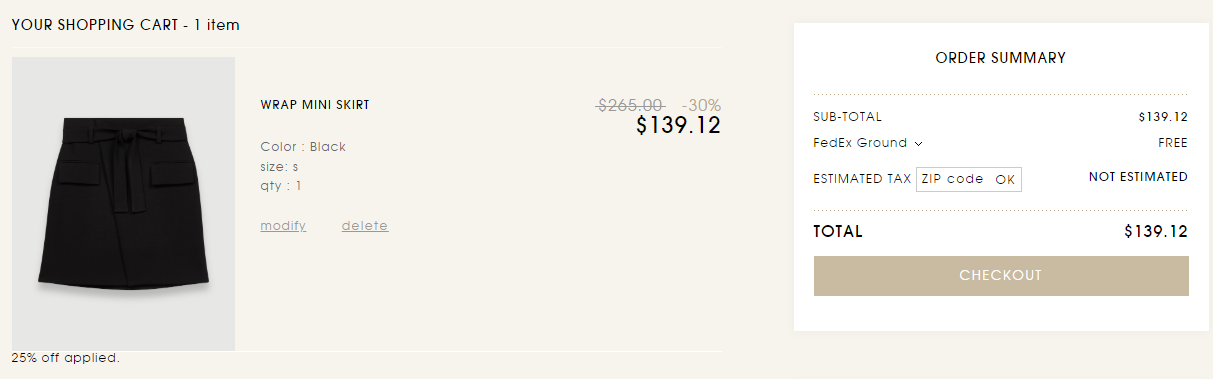Click the 25% off applied message

(66, 358)
